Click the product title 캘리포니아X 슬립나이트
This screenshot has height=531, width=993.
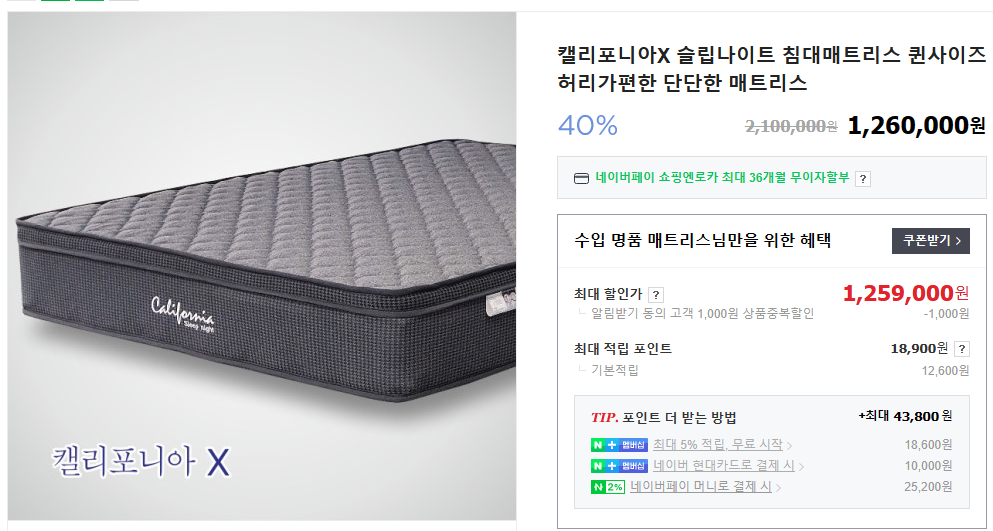click(771, 69)
